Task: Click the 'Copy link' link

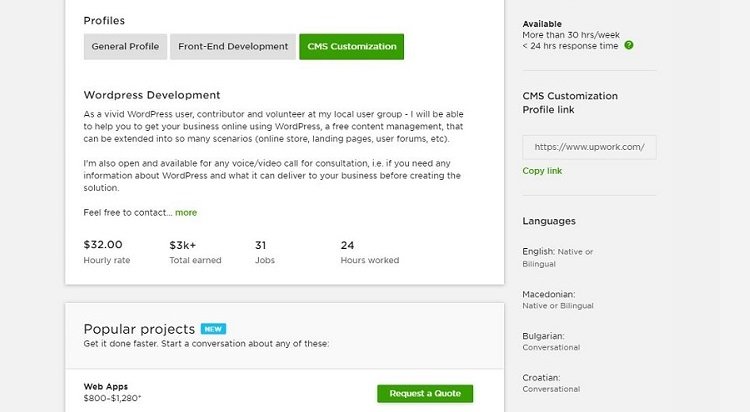Action: 542,171
